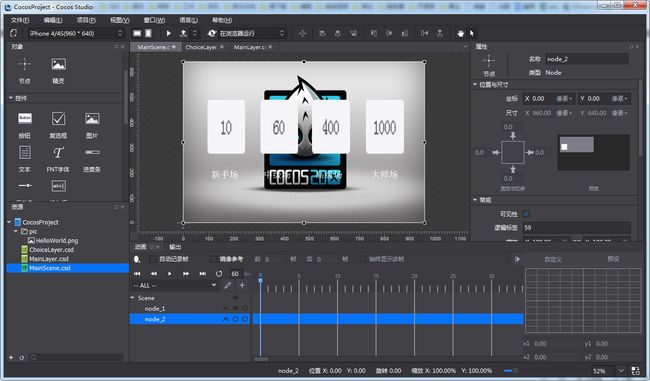
Task: Open the View (视图) menu
Action: click(x=119, y=20)
